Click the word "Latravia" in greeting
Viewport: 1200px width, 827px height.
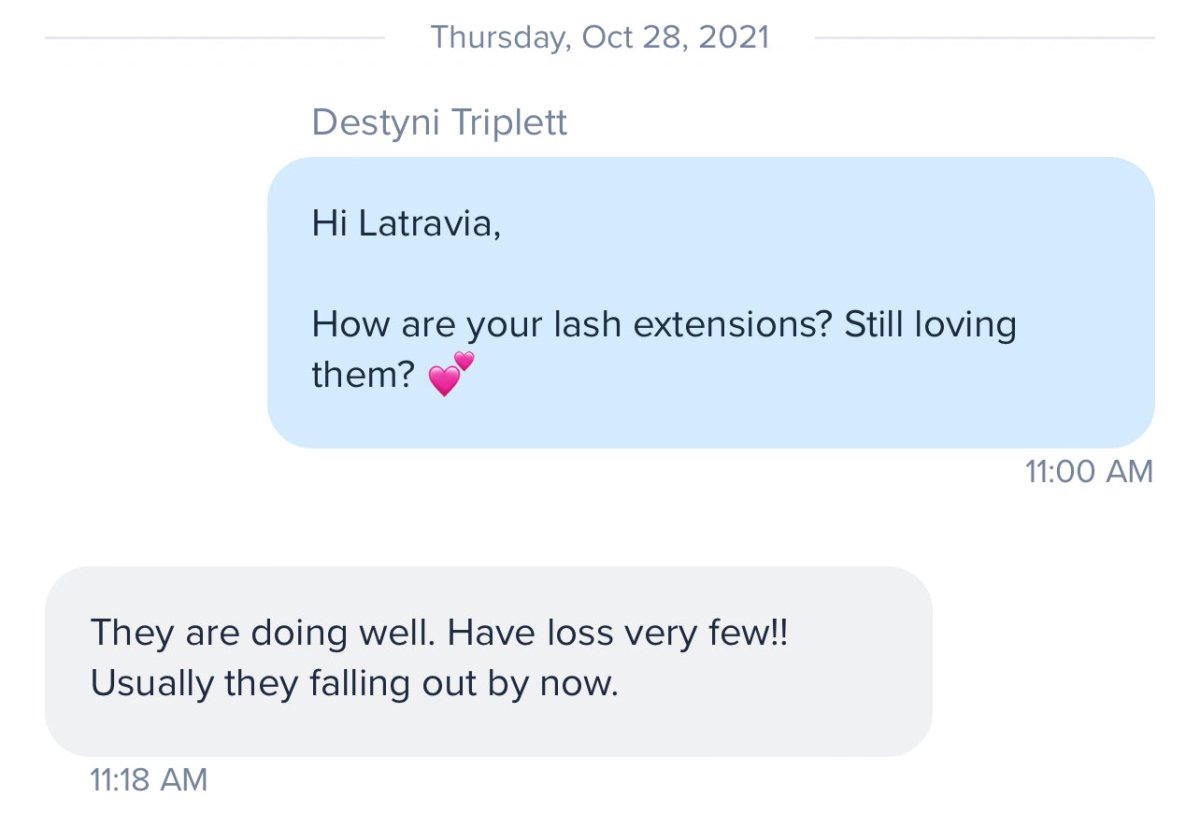(428, 223)
